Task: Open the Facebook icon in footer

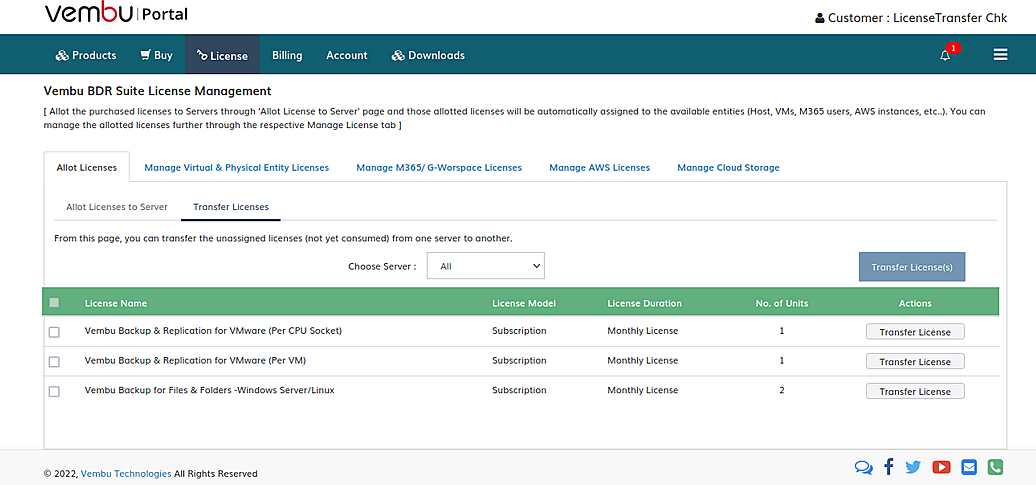Action: tap(889, 467)
